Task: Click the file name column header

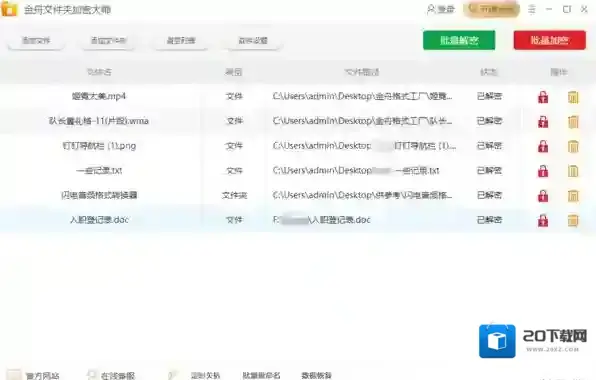Action: click(x=99, y=72)
